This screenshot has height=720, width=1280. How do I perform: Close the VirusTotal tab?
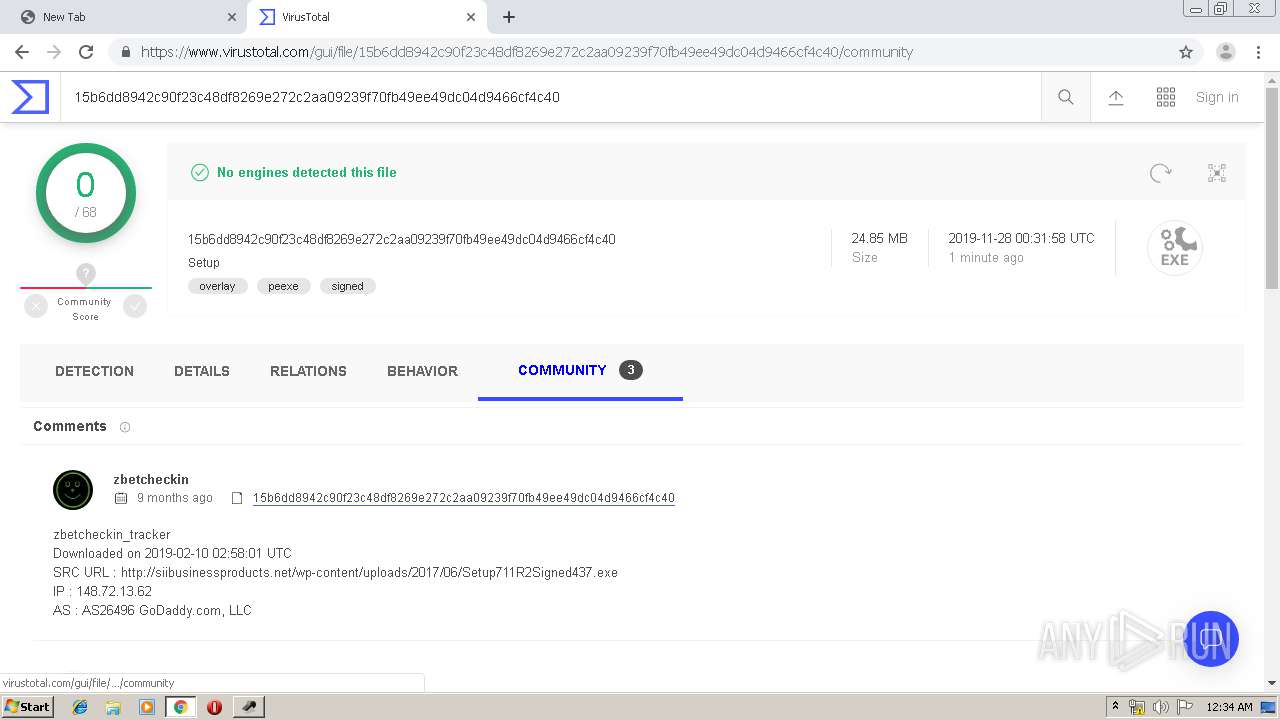(470, 17)
